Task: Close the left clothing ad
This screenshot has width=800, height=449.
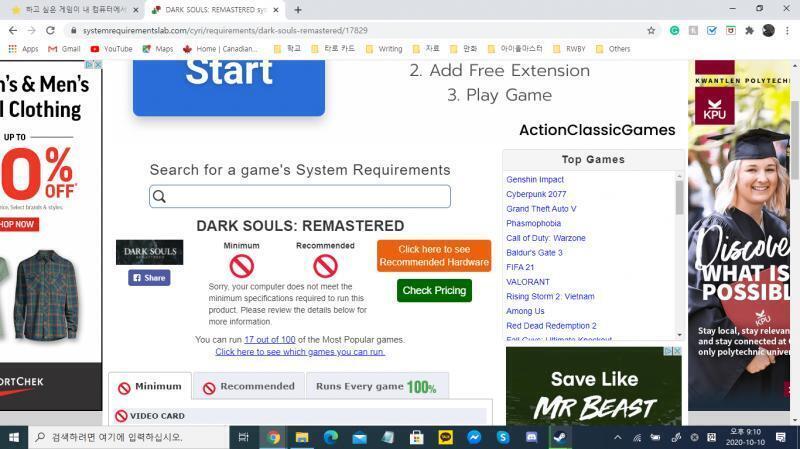Action: [x=97, y=65]
